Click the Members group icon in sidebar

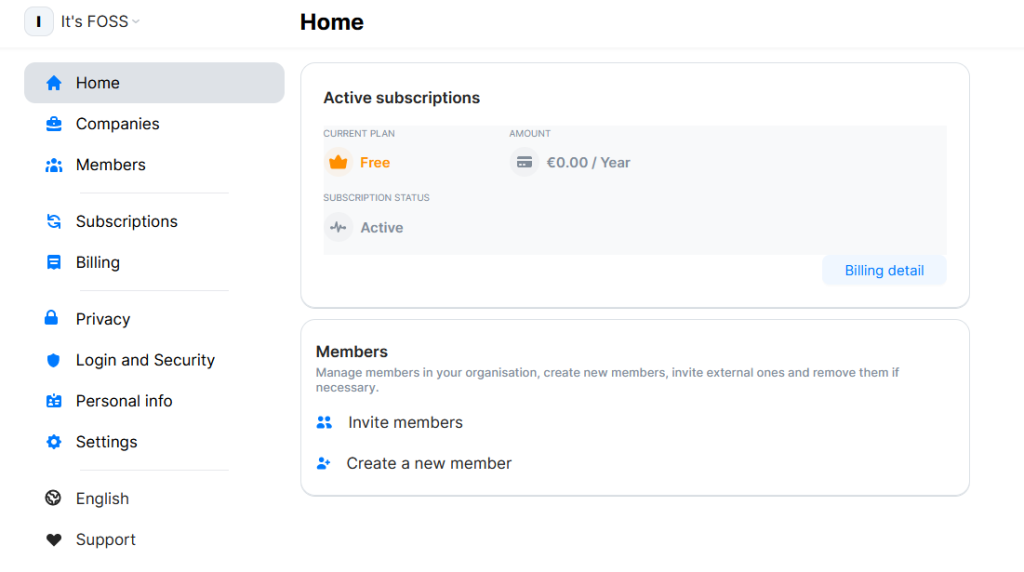point(54,165)
